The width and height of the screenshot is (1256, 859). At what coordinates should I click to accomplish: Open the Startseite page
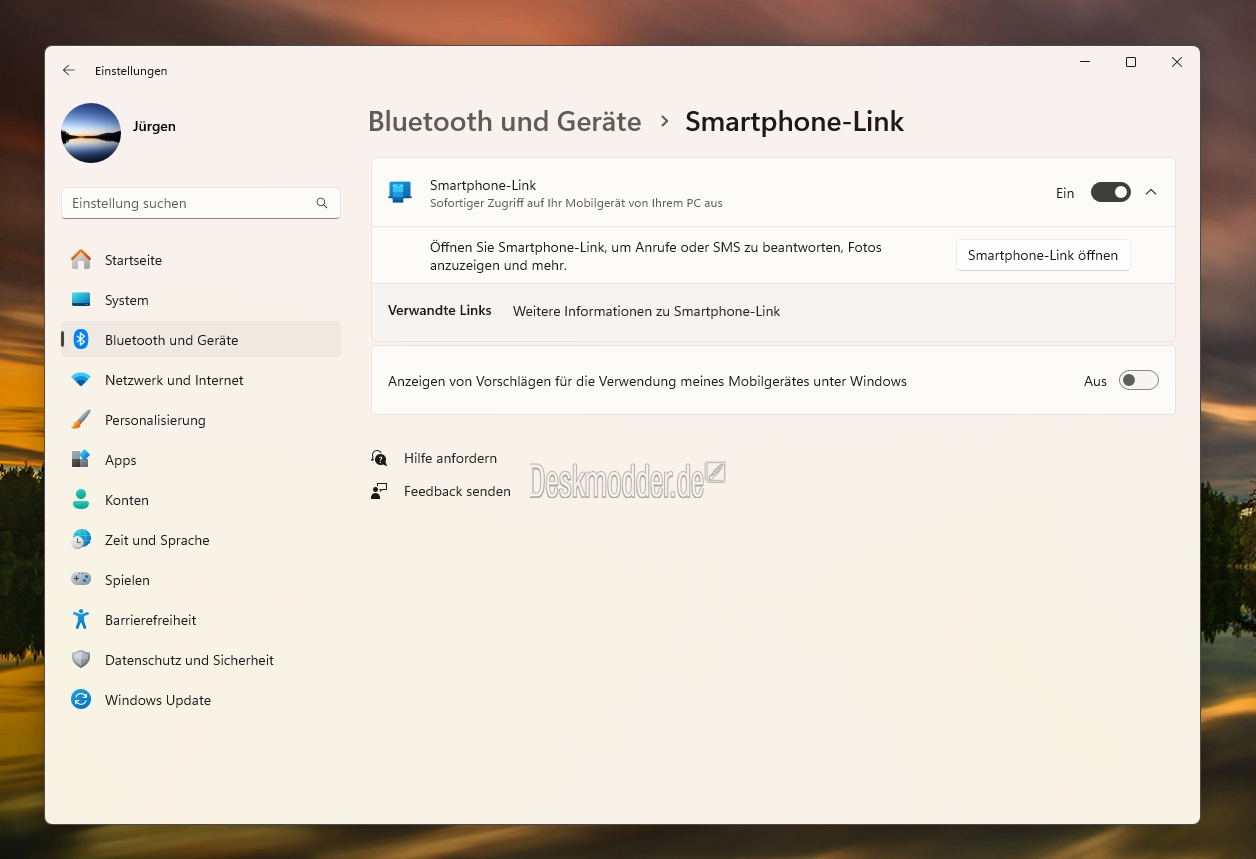coord(201,260)
